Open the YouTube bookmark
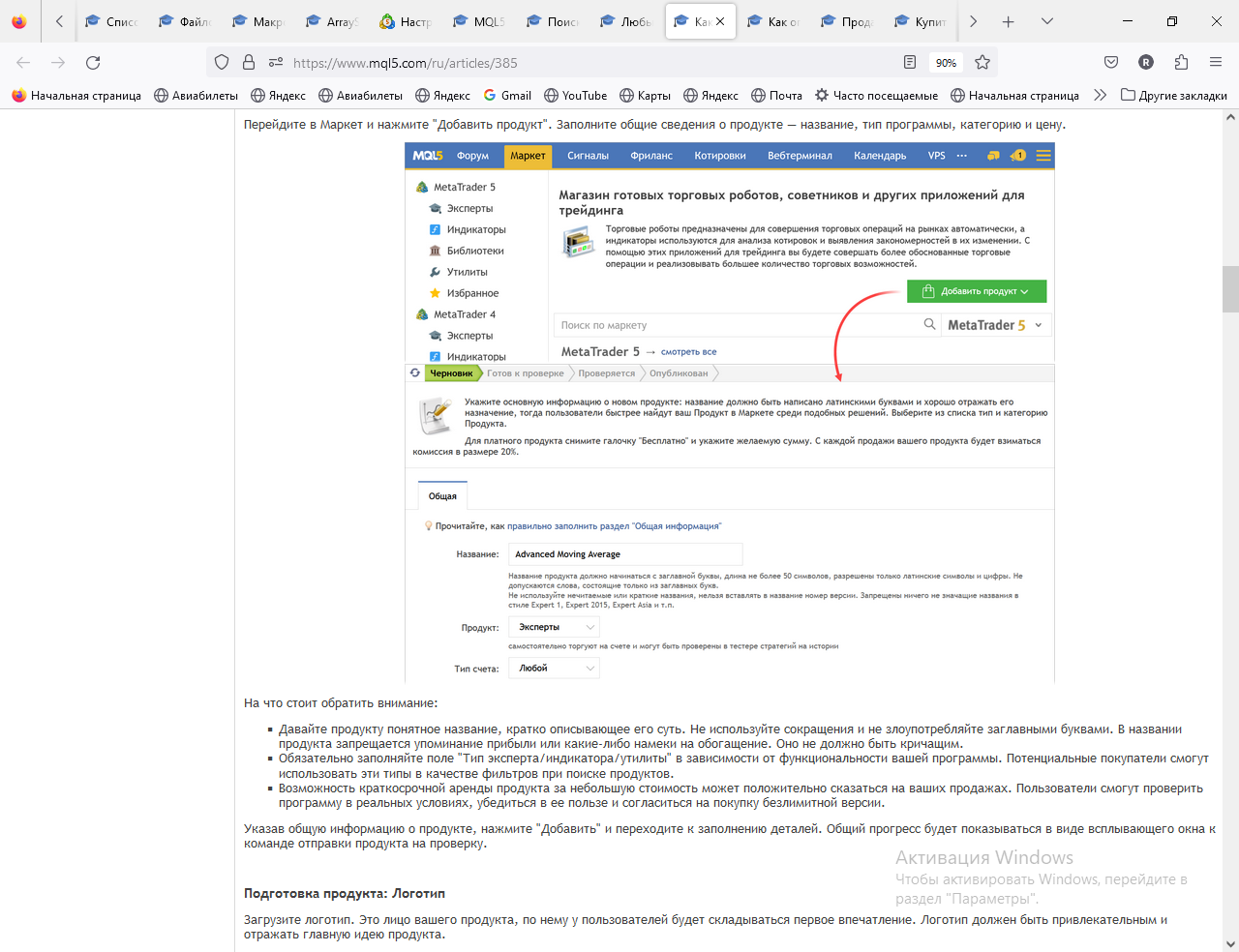The width and height of the screenshot is (1239, 952). 576,96
